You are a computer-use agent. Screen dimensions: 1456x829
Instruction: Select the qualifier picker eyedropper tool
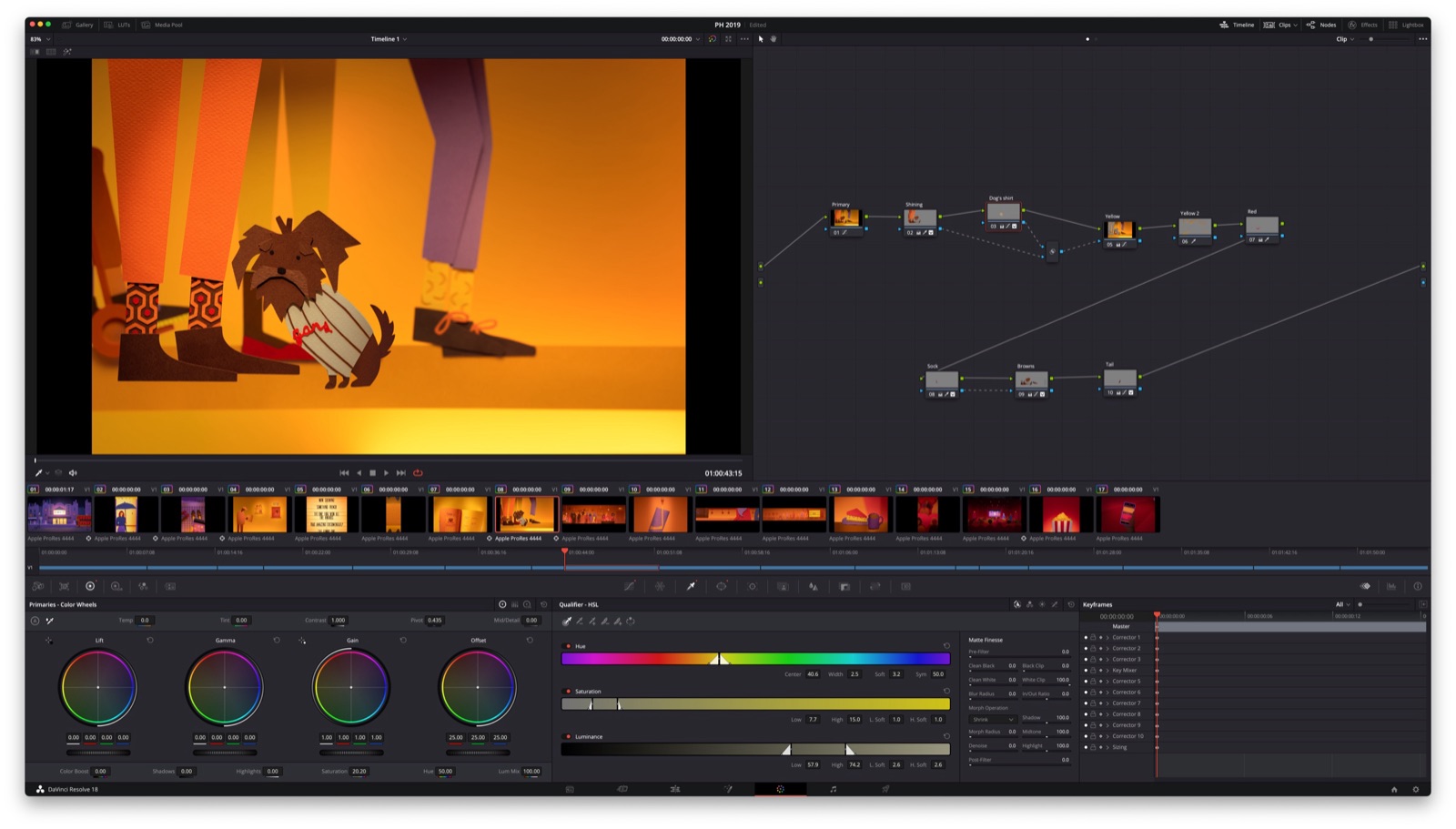click(567, 622)
